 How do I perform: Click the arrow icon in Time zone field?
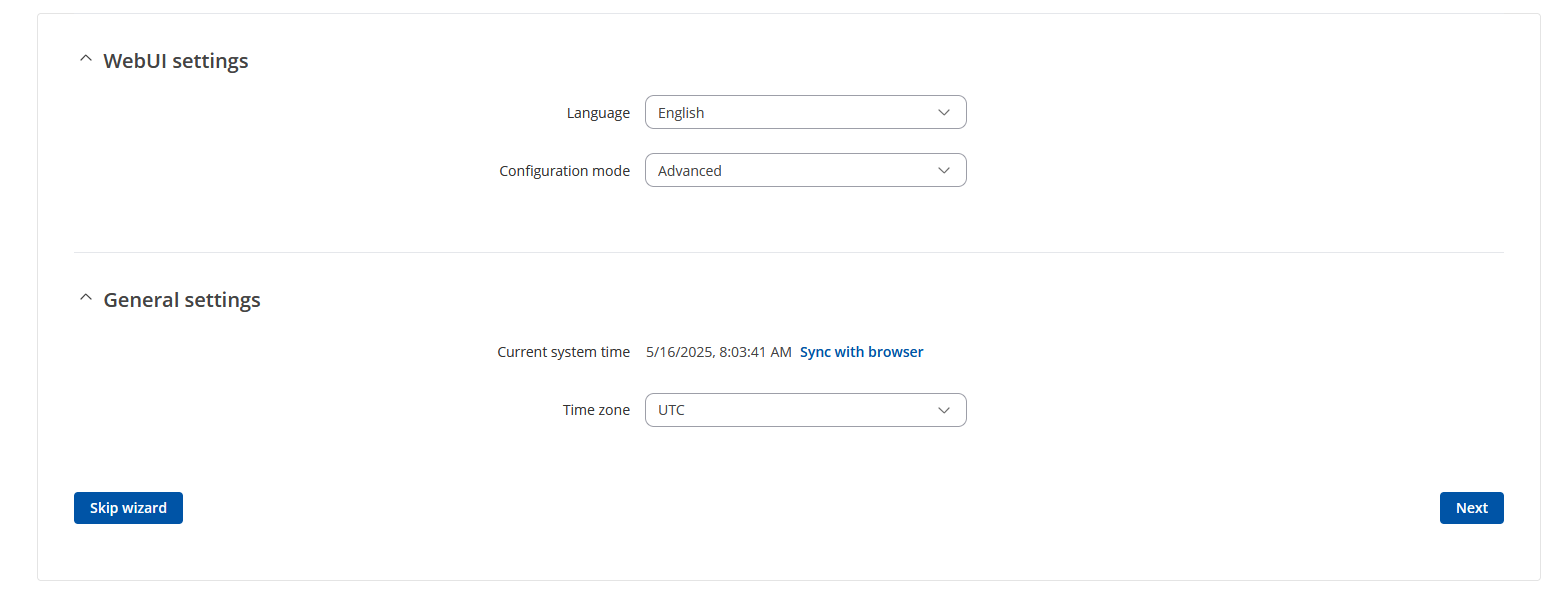point(944,410)
